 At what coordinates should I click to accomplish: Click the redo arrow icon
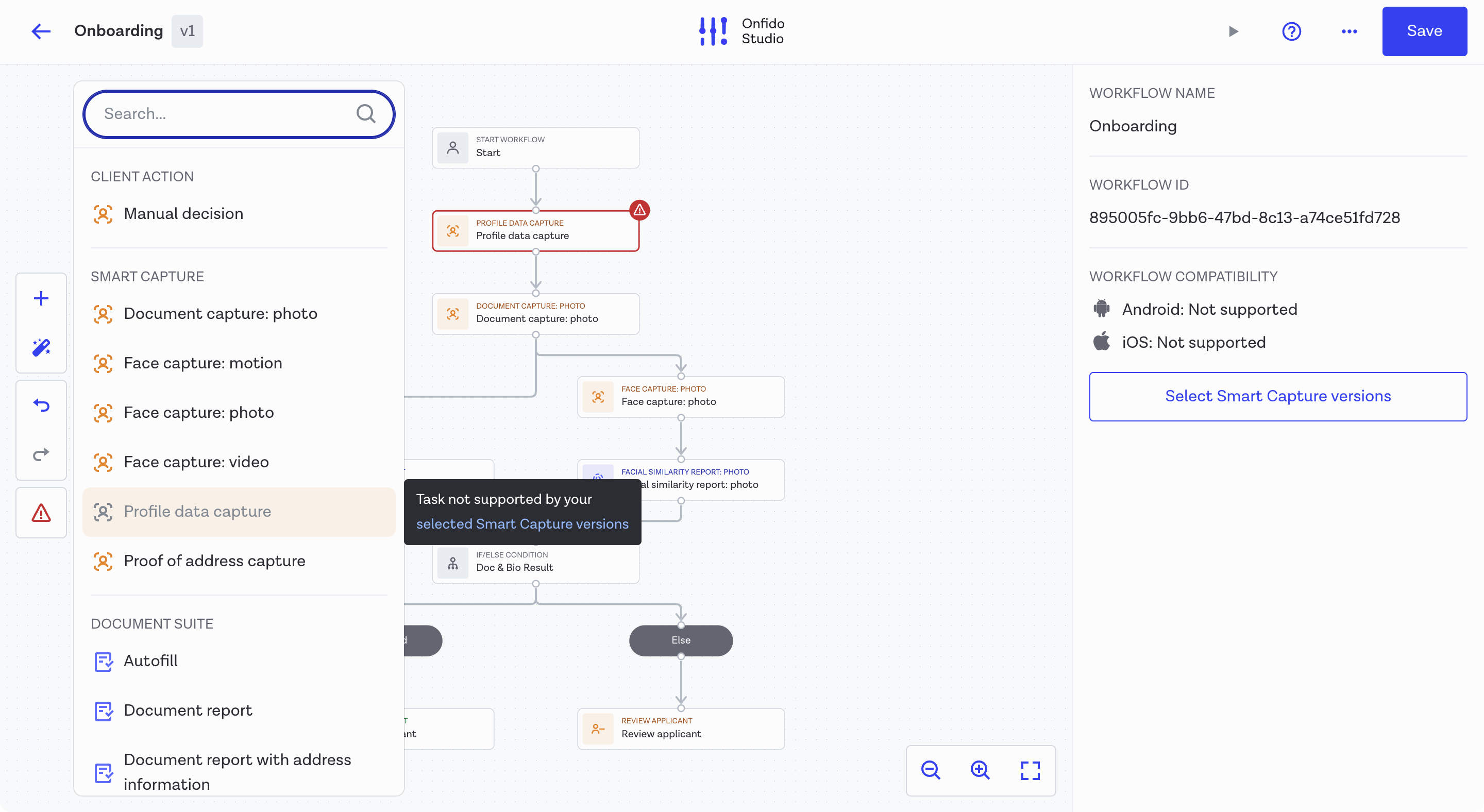pyautogui.click(x=41, y=454)
